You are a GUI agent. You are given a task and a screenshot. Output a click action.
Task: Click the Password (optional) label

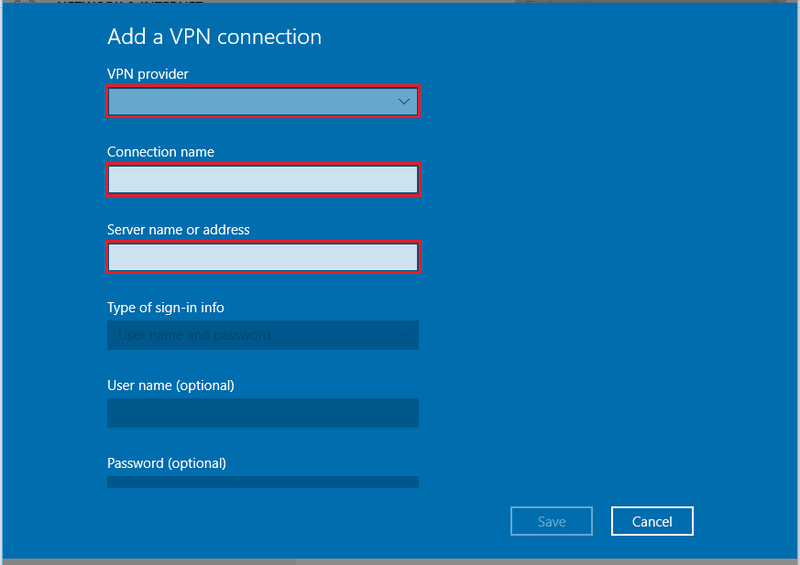tap(166, 463)
